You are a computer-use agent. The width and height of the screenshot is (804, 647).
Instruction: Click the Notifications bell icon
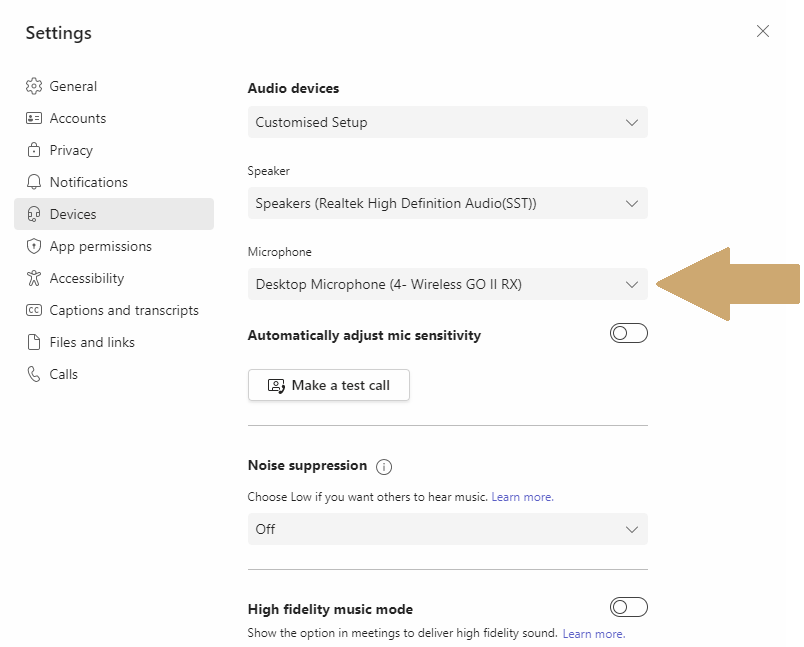(x=34, y=182)
